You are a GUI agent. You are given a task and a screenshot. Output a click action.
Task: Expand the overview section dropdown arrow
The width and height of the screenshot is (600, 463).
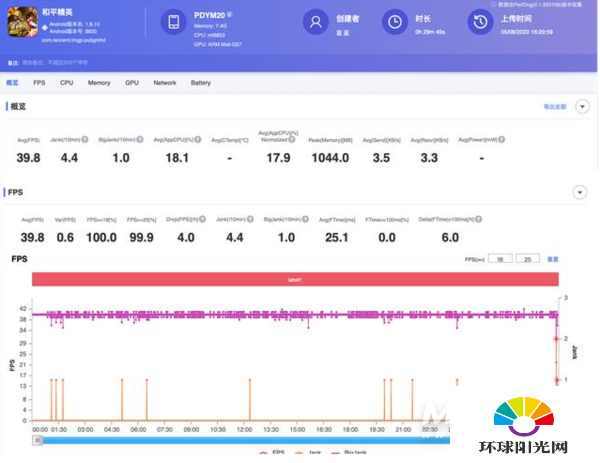(x=582, y=107)
